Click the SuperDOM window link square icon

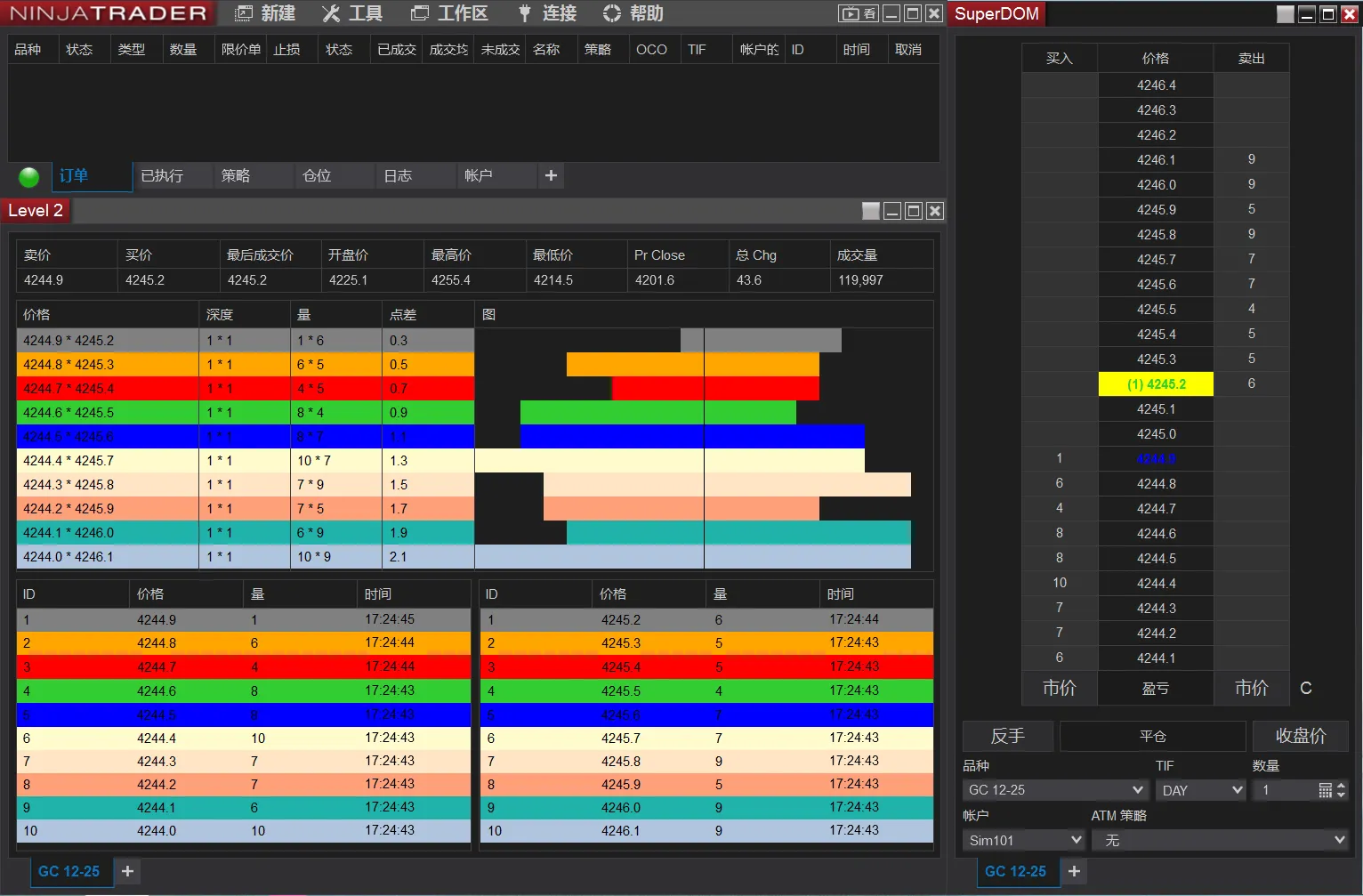(x=1285, y=14)
